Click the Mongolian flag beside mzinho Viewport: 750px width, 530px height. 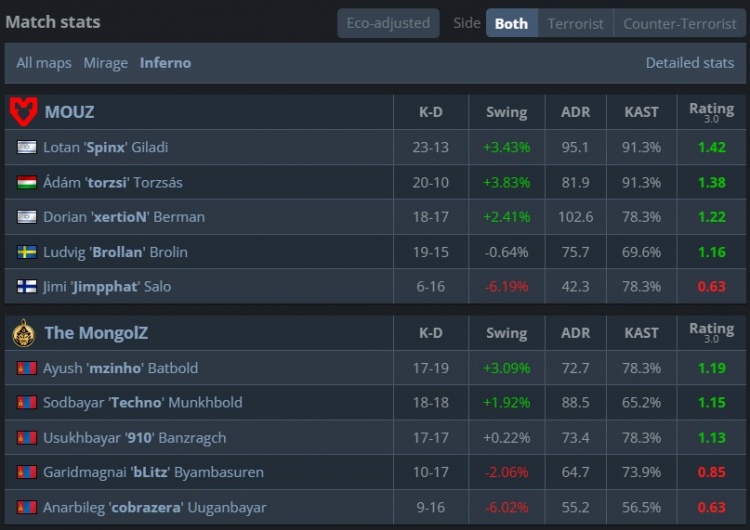point(27,368)
